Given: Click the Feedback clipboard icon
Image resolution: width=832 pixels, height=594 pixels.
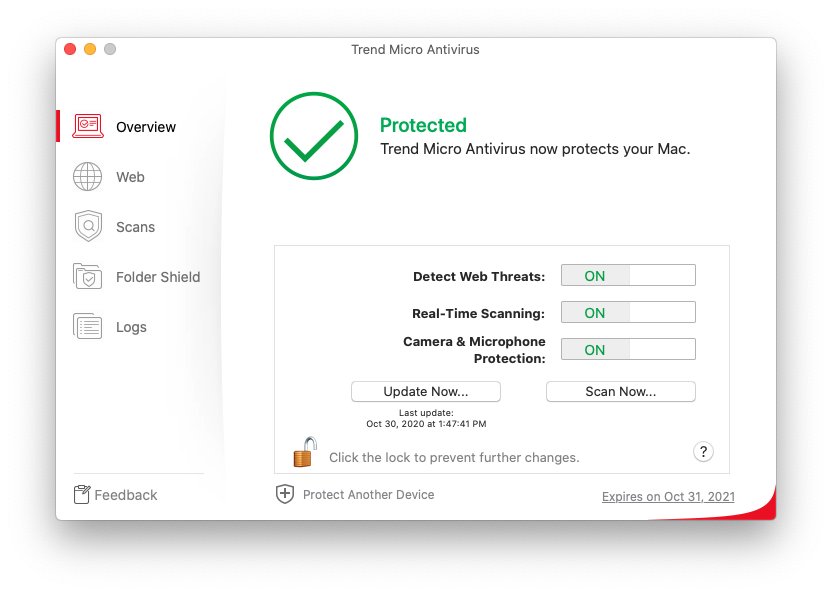Looking at the screenshot, I should coord(82,495).
